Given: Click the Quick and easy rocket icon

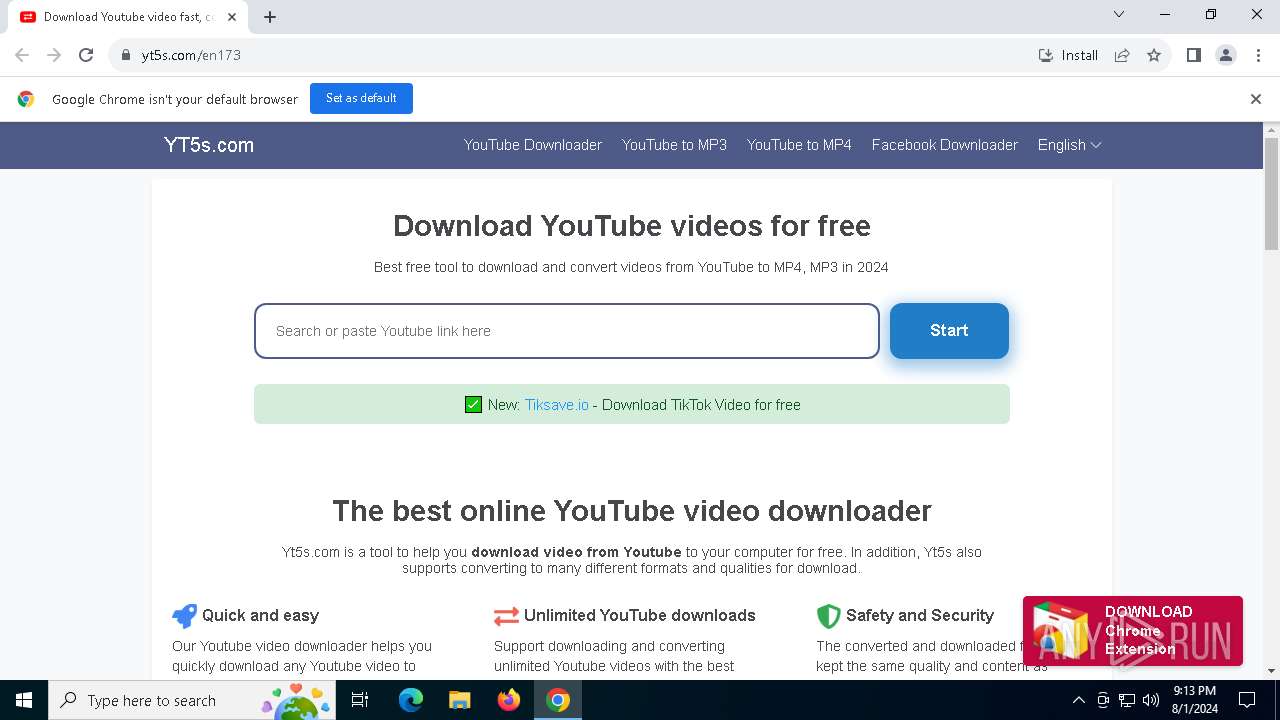Looking at the screenshot, I should [x=184, y=615].
